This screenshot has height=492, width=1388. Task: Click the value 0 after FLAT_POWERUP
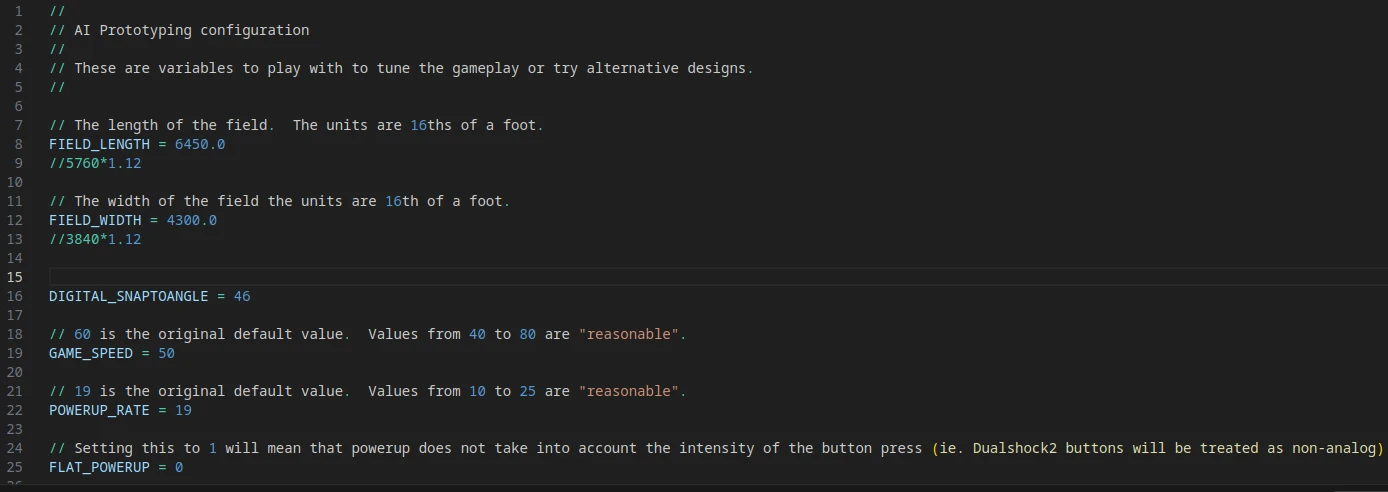click(x=179, y=467)
